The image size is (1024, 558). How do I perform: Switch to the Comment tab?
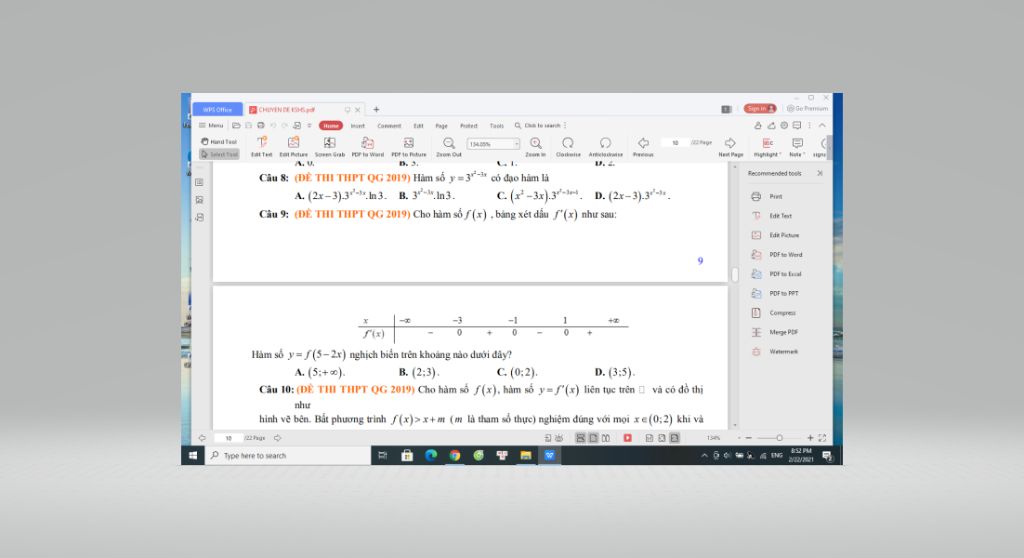click(389, 125)
